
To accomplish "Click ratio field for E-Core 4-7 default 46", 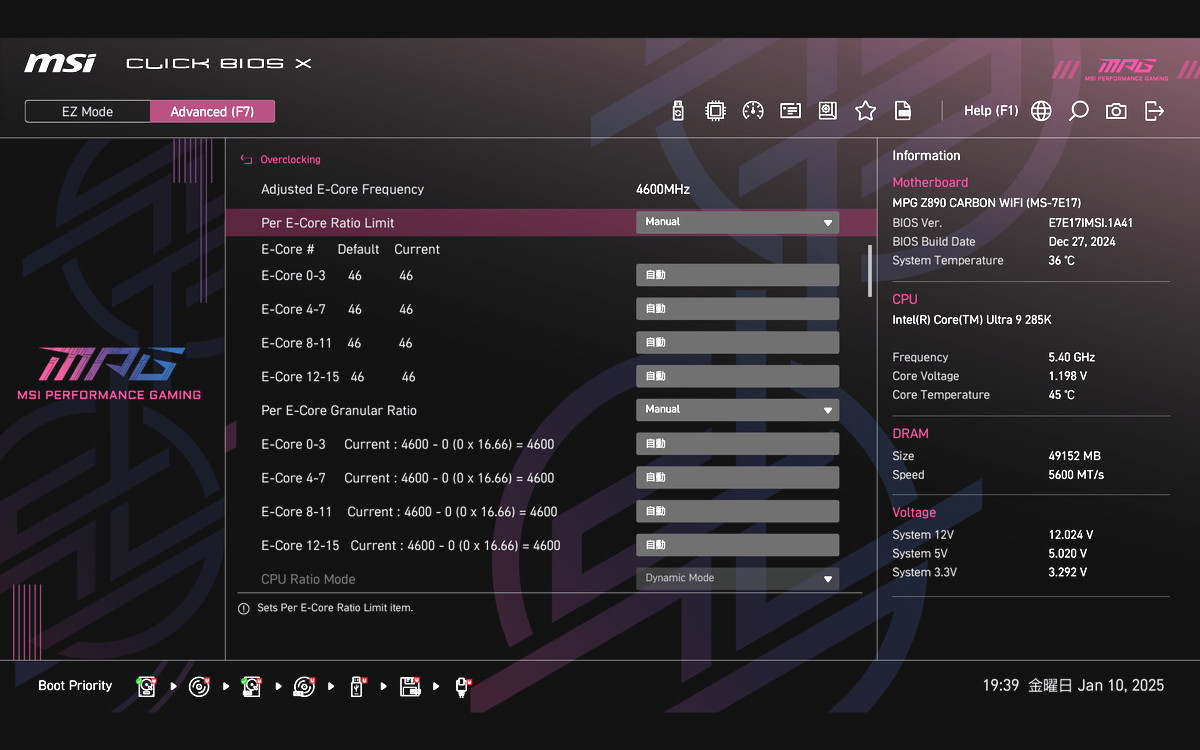I will (737, 309).
